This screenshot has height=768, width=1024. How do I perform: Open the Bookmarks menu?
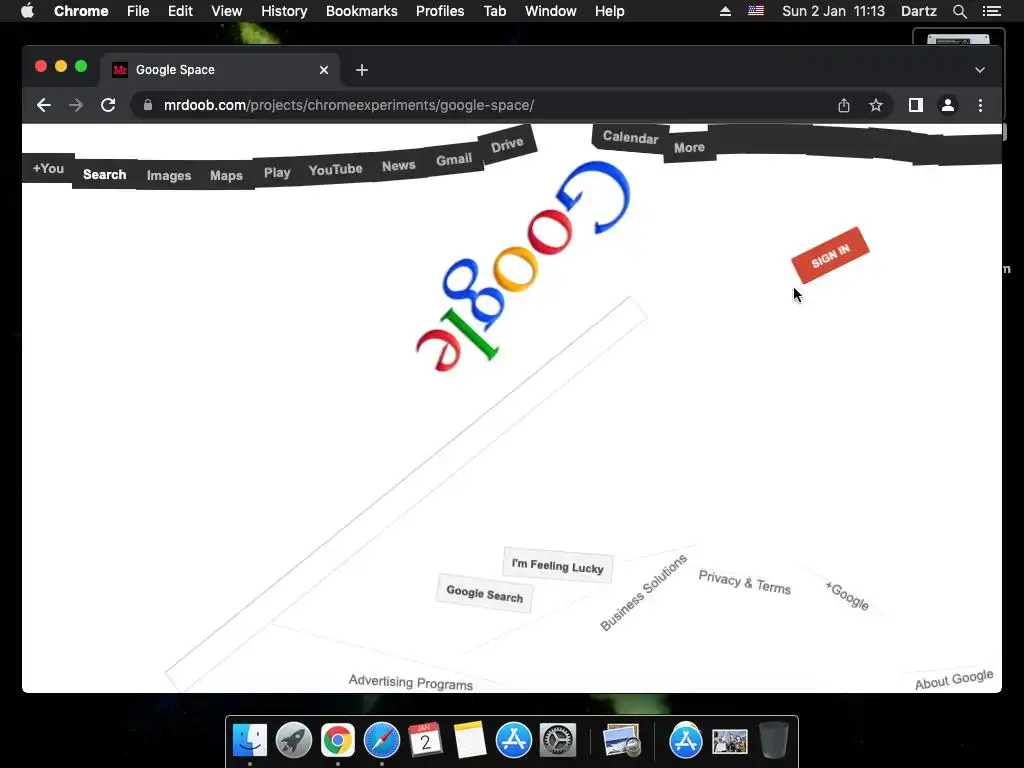pyautogui.click(x=362, y=11)
